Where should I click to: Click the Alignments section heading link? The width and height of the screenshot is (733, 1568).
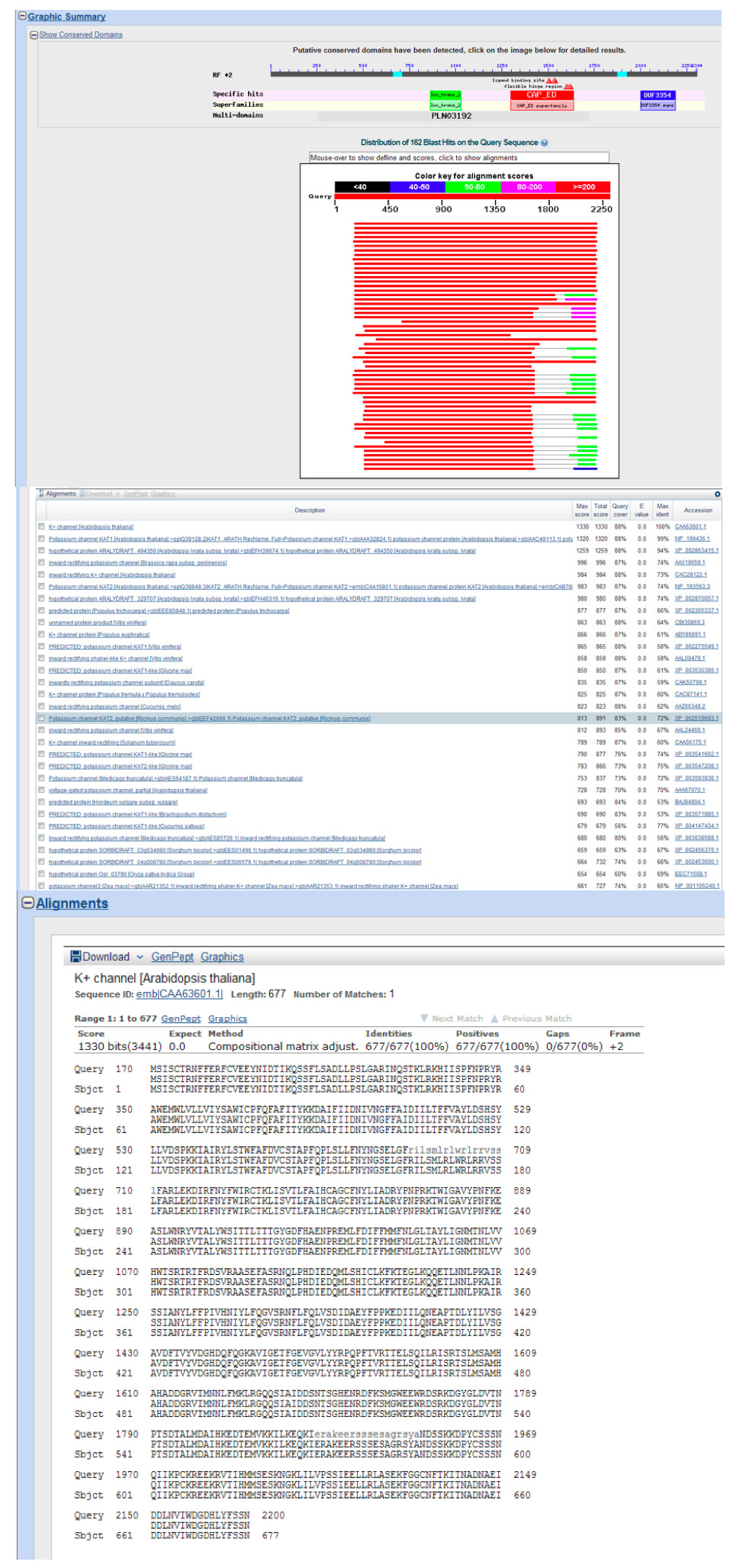72,903
